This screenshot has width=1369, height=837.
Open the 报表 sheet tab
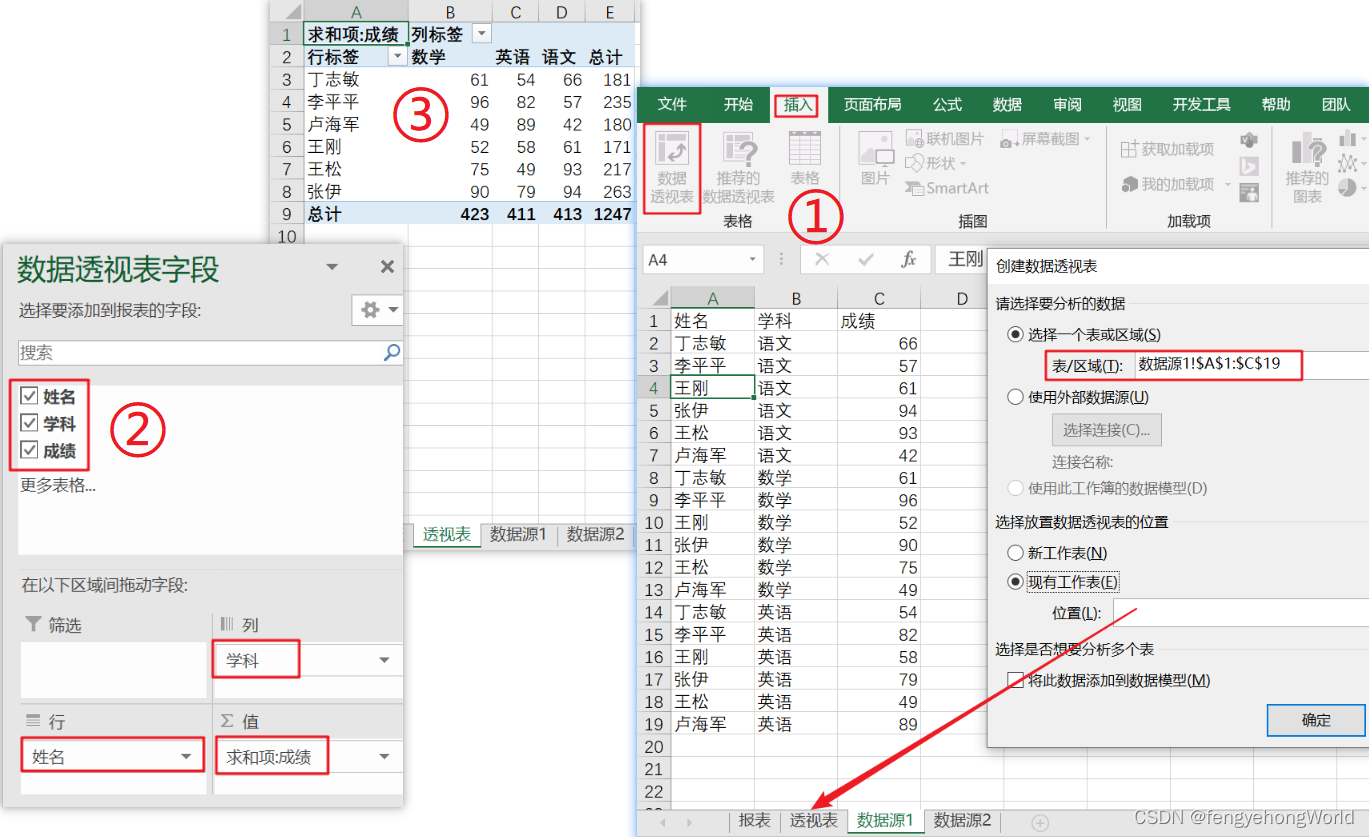pos(755,821)
